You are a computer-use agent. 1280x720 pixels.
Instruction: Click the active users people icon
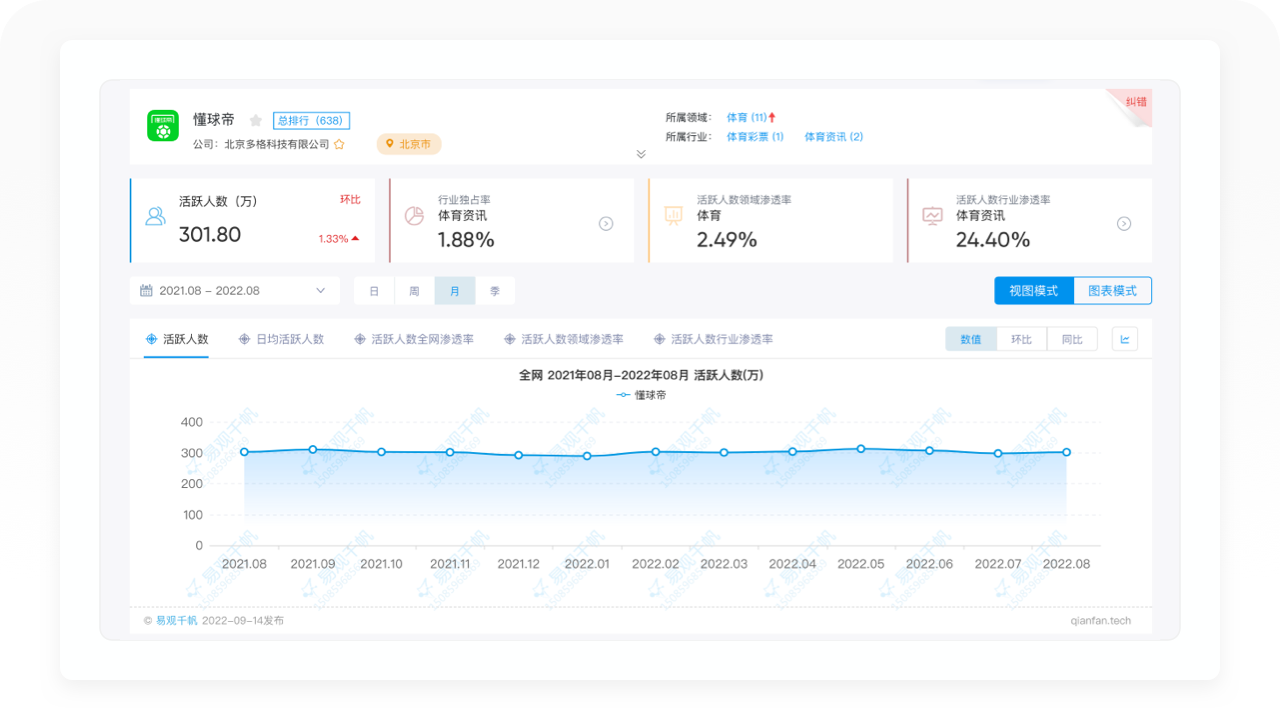click(x=156, y=216)
